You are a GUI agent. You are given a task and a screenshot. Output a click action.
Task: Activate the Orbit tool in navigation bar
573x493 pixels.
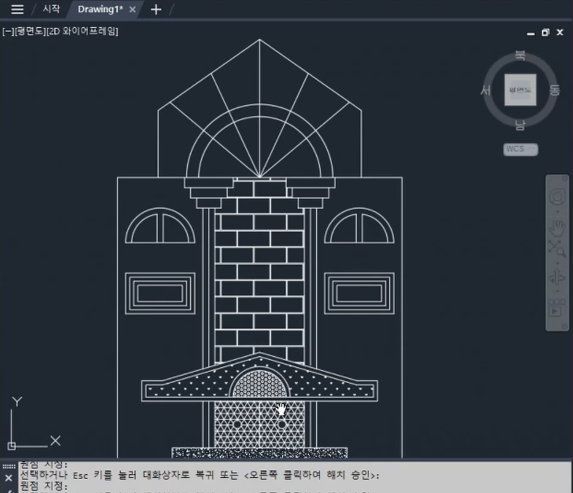pos(557,277)
